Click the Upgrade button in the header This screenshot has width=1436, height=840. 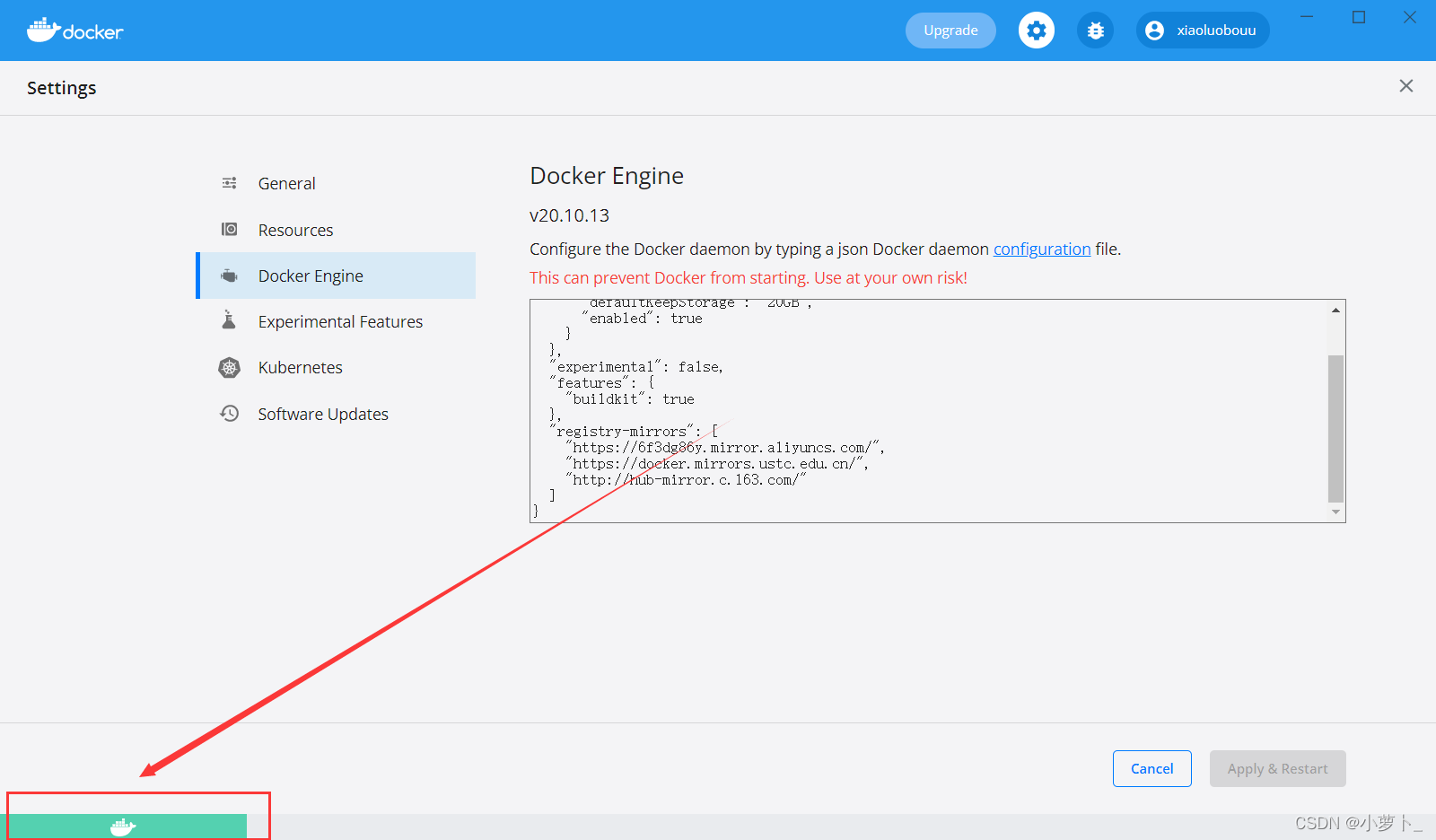(950, 30)
